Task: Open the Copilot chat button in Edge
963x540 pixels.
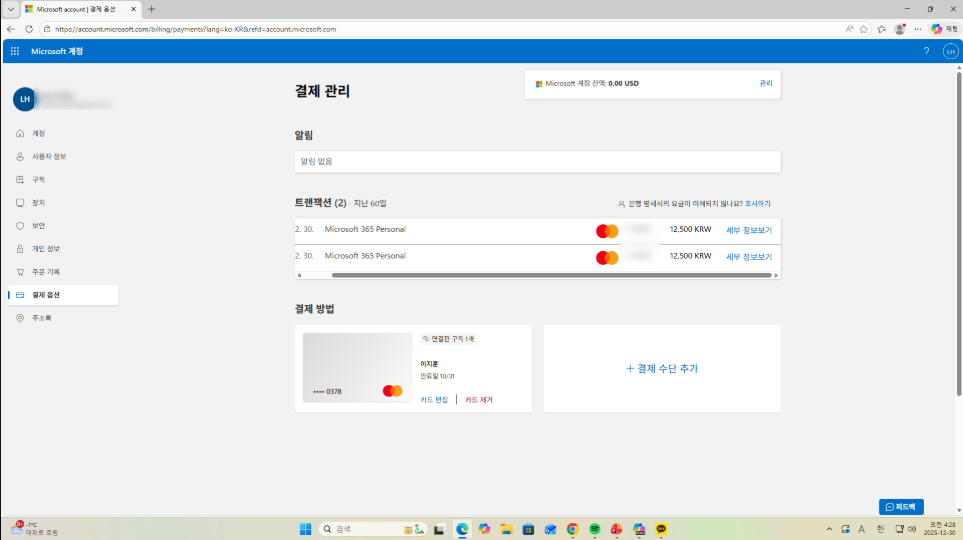Action: pos(945,29)
